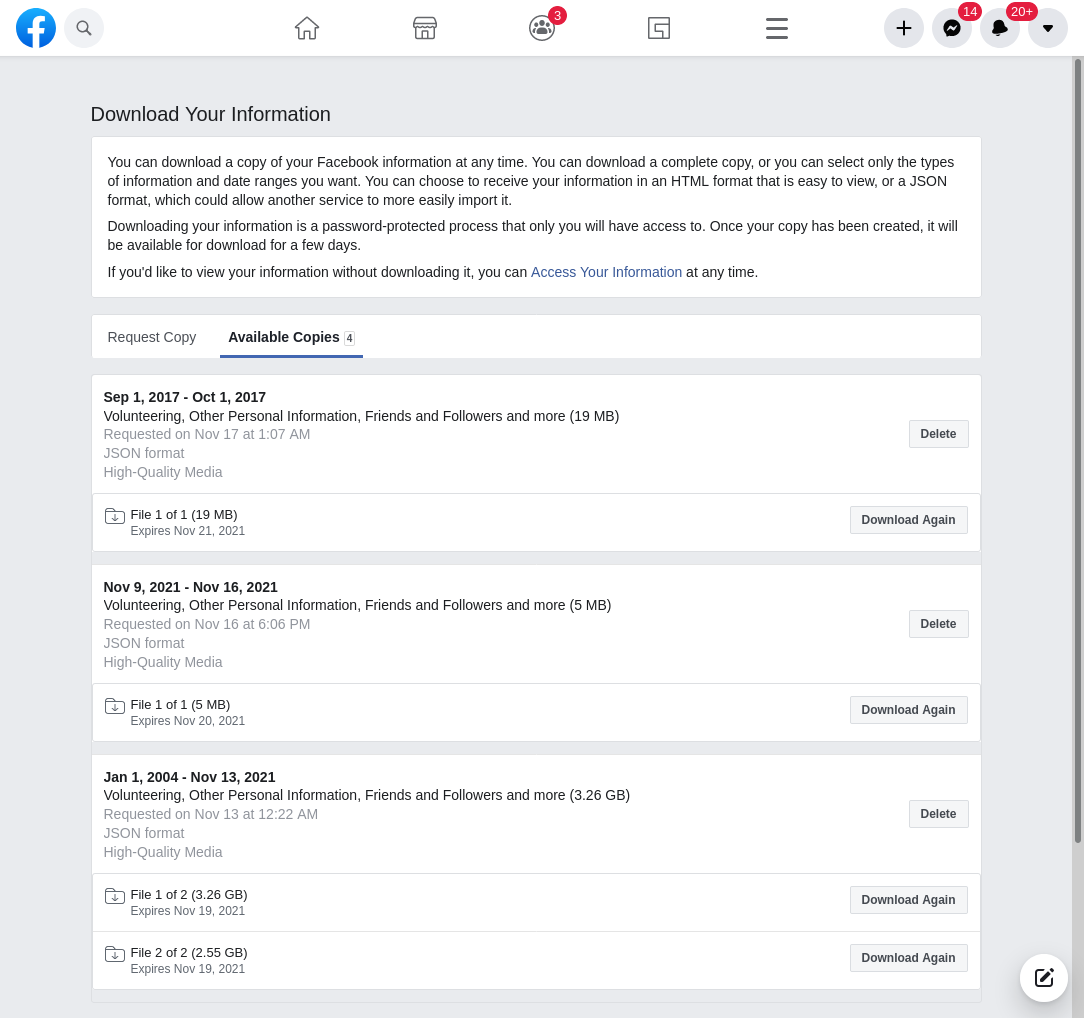Click the page vertical scrollbar
The image size is (1084, 1018).
click(x=1078, y=450)
